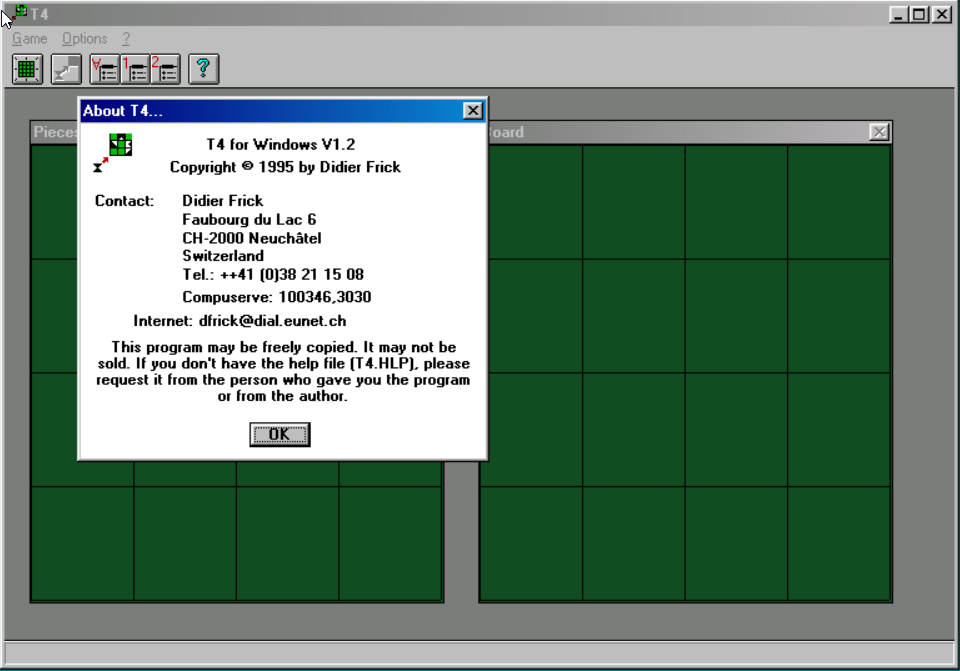Open the all-players settings list icon
The width and height of the screenshot is (960, 671).
pyautogui.click(x=105, y=69)
